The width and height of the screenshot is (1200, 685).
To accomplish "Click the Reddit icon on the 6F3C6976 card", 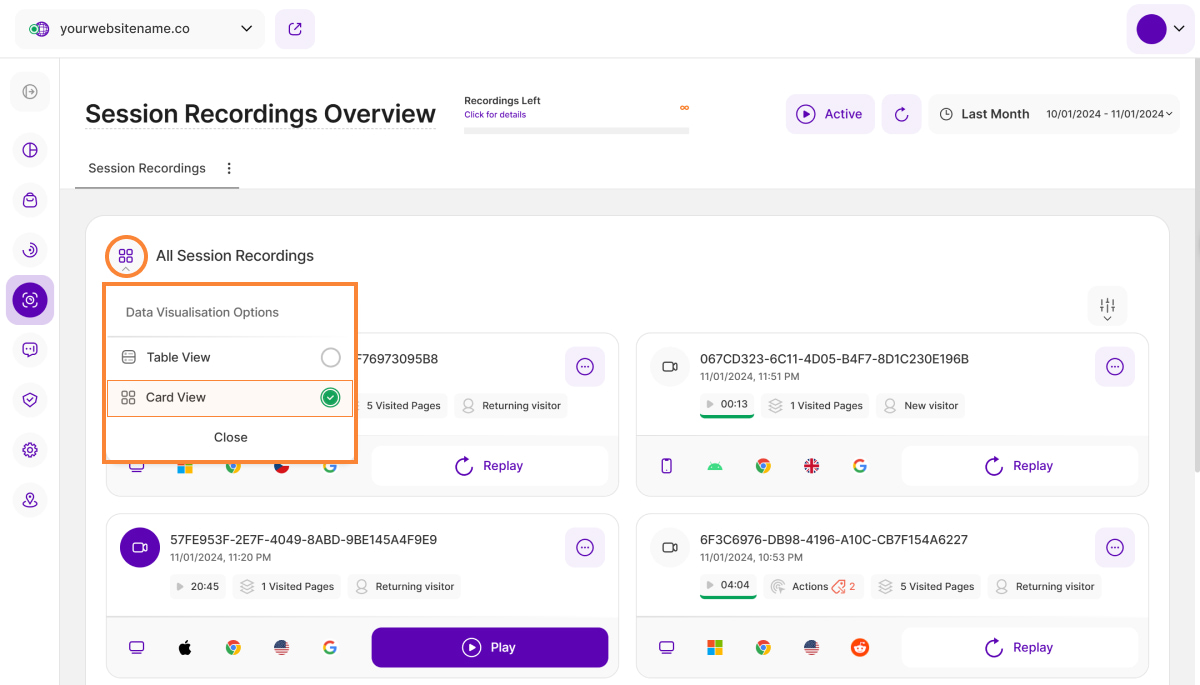I will [860, 648].
